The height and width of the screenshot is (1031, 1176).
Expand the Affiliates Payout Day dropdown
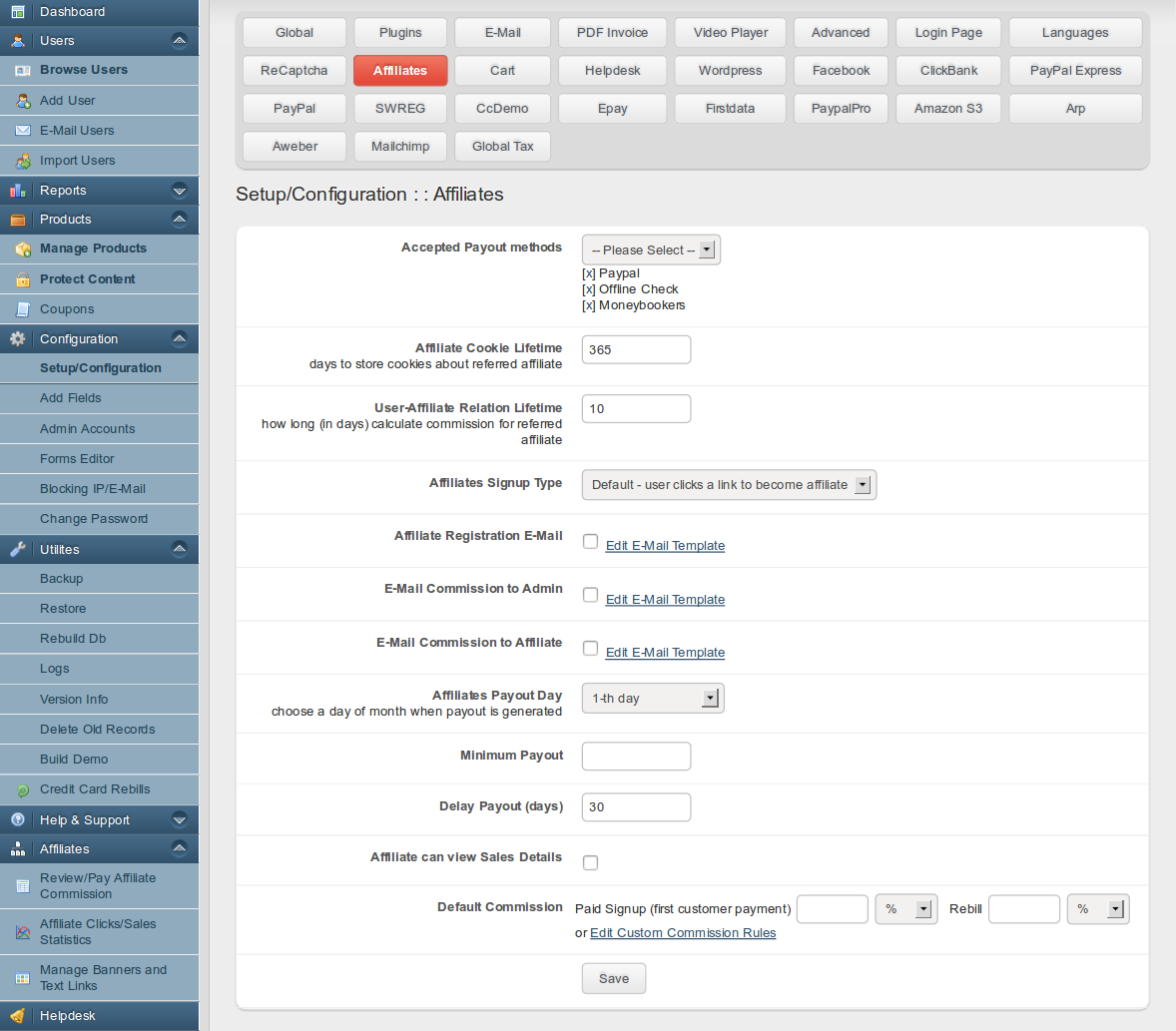(653, 699)
